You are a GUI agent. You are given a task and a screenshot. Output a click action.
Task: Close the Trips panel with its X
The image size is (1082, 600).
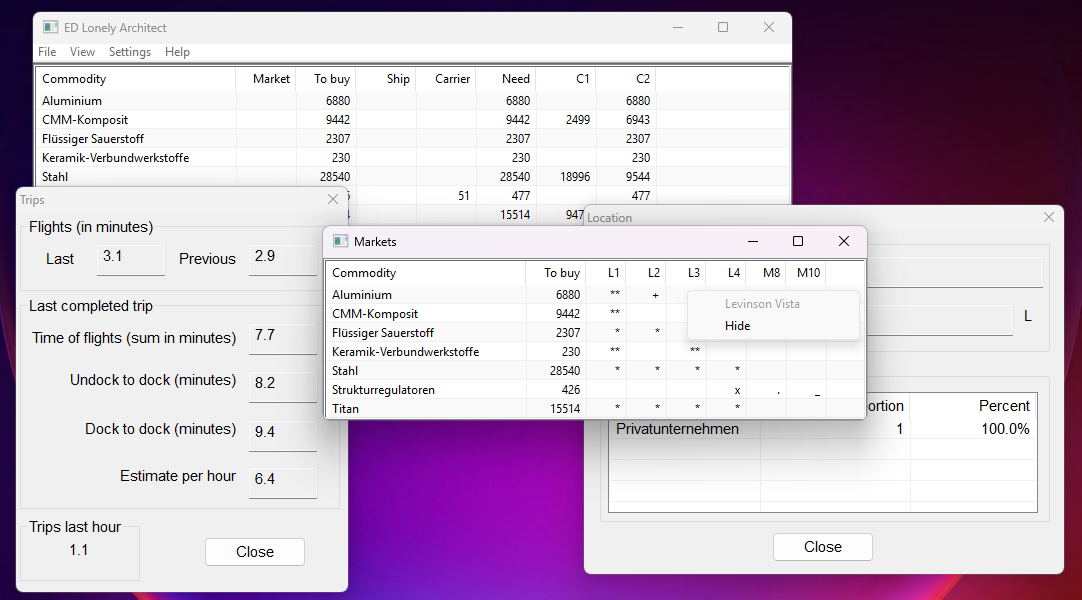coord(333,199)
